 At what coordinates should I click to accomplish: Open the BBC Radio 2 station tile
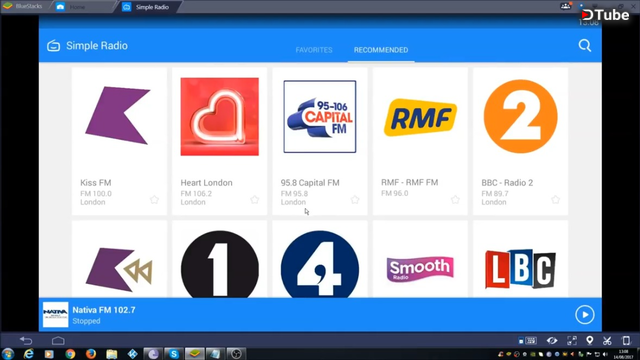tap(520, 141)
